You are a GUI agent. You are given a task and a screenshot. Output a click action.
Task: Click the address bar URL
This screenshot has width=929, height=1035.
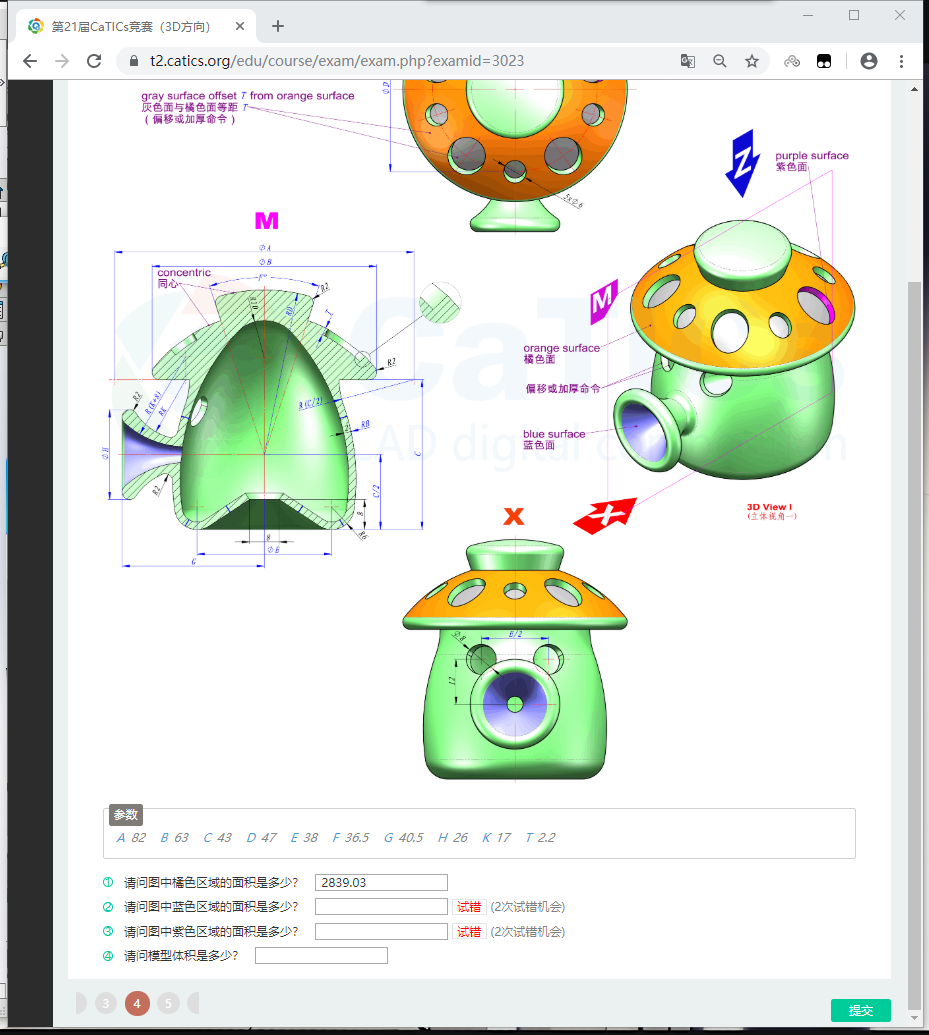pos(337,61)
